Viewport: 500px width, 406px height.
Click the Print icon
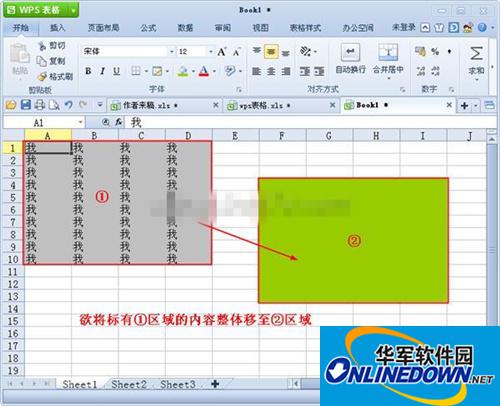[x=40, y=105]
